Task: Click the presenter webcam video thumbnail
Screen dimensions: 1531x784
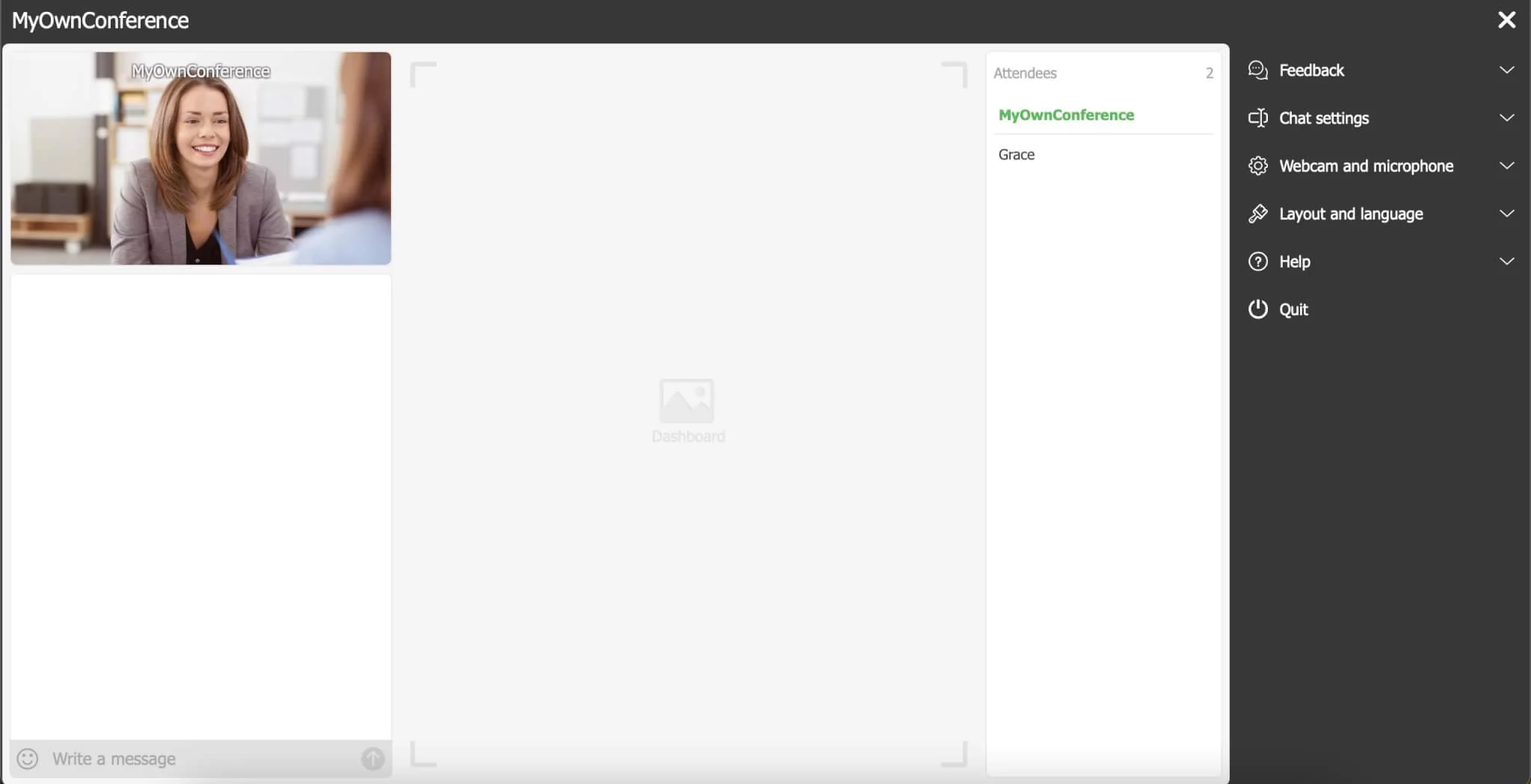Action: (200, 158)
